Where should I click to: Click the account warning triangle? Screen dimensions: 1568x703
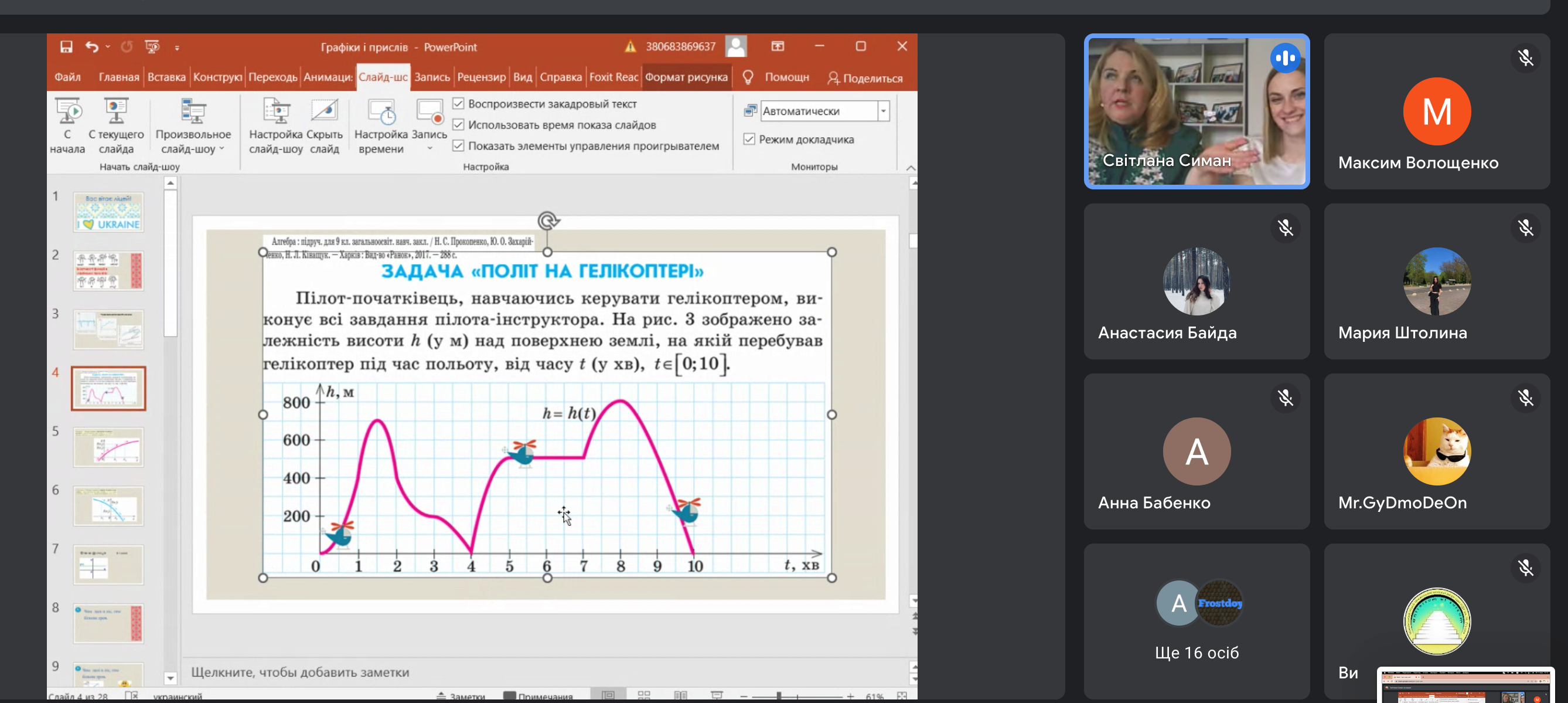coord(630,47)
